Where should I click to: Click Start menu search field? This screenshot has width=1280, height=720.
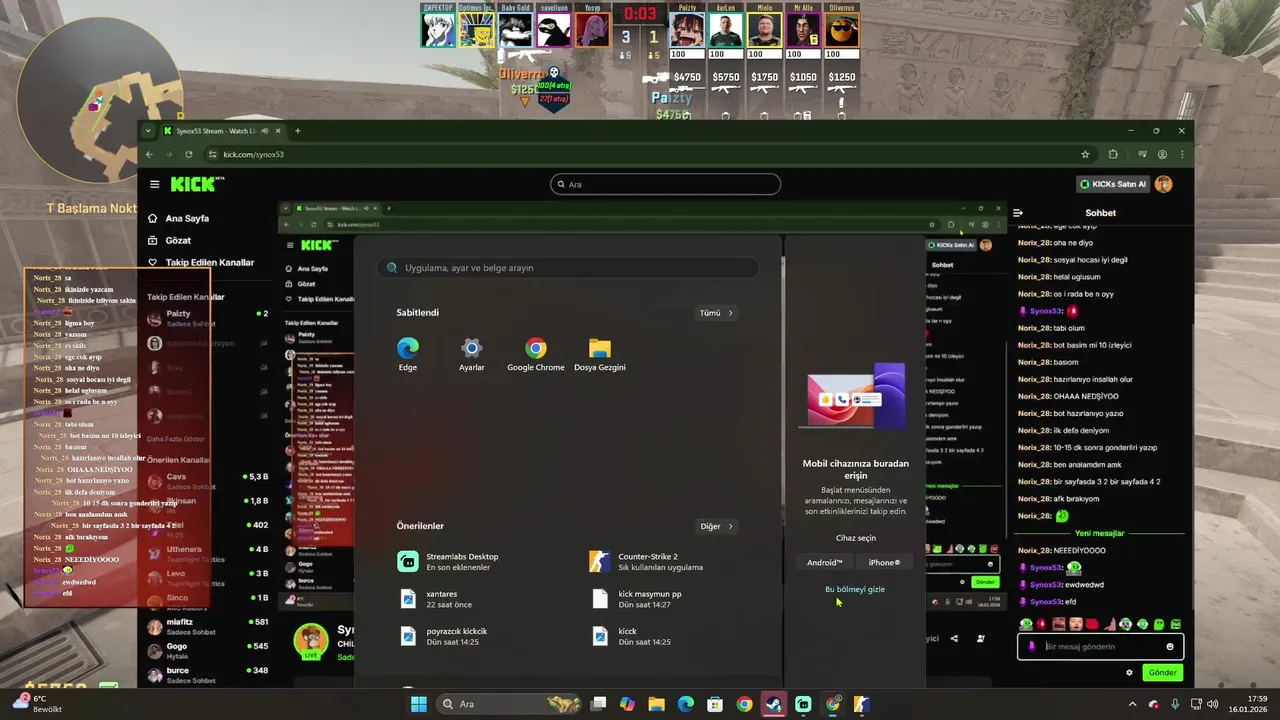tap(568, 268)
